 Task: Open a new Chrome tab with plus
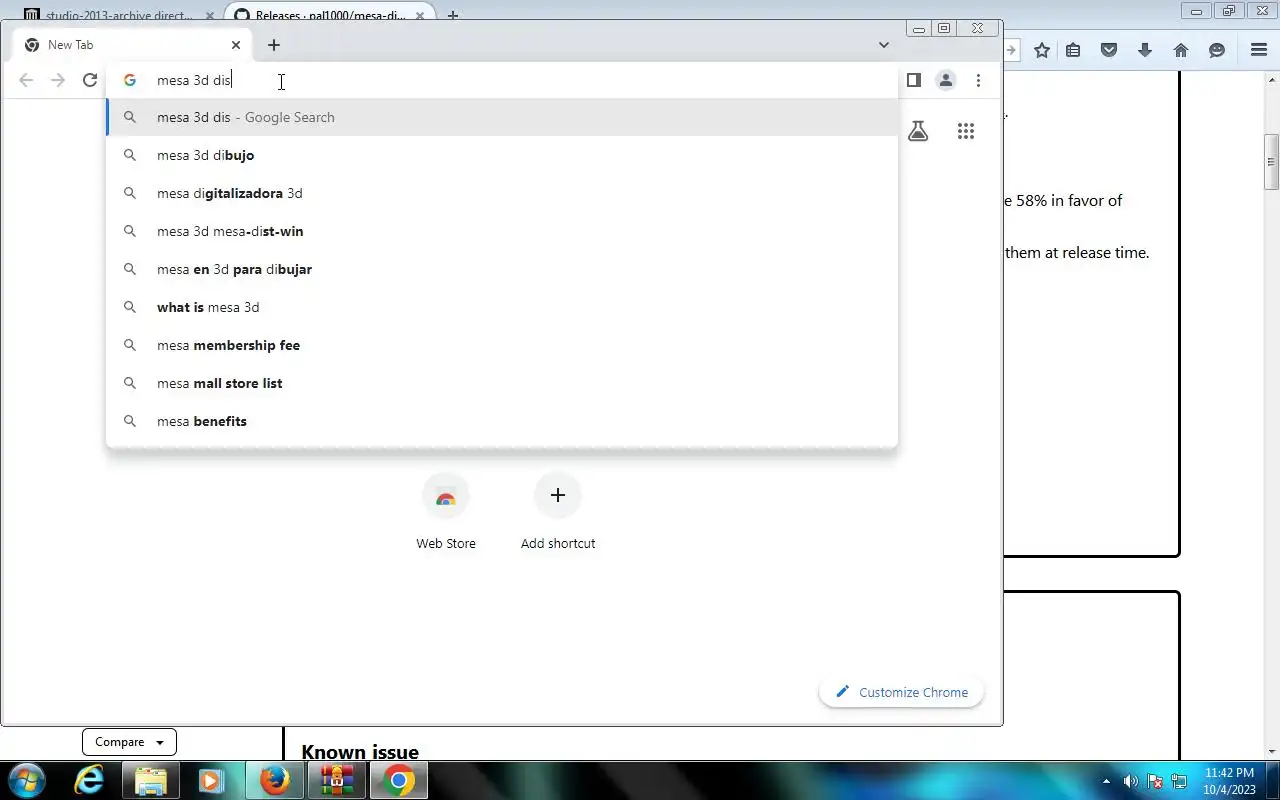tap(273, 45)
